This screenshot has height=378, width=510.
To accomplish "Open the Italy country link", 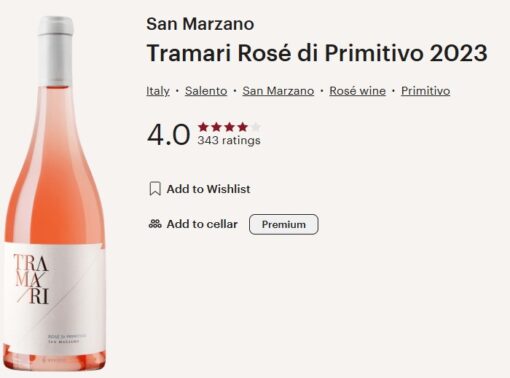I will [158, 91].
